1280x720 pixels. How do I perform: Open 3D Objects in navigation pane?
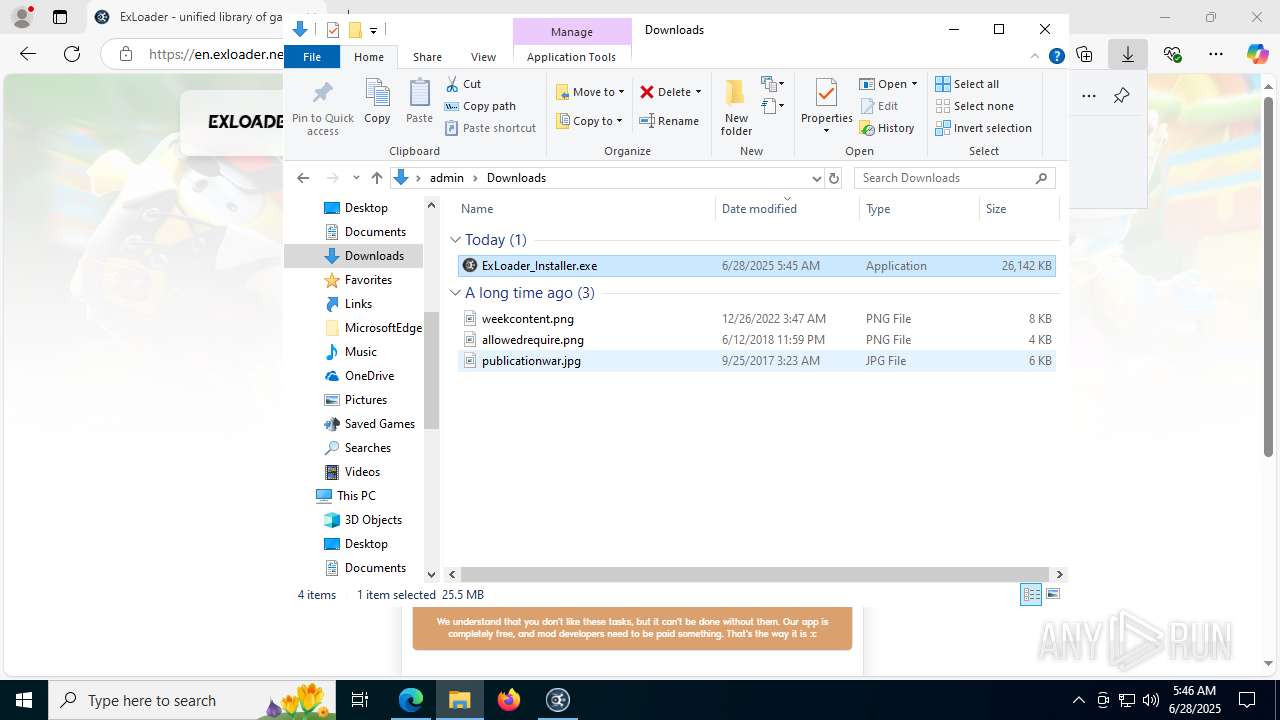(372, 520)
